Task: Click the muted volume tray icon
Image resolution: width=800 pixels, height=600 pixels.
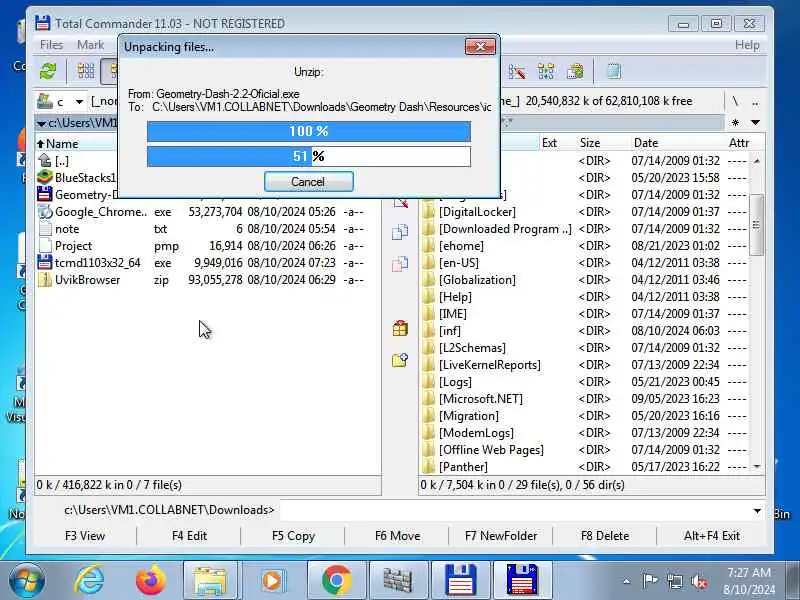Action: pos(699,581)
